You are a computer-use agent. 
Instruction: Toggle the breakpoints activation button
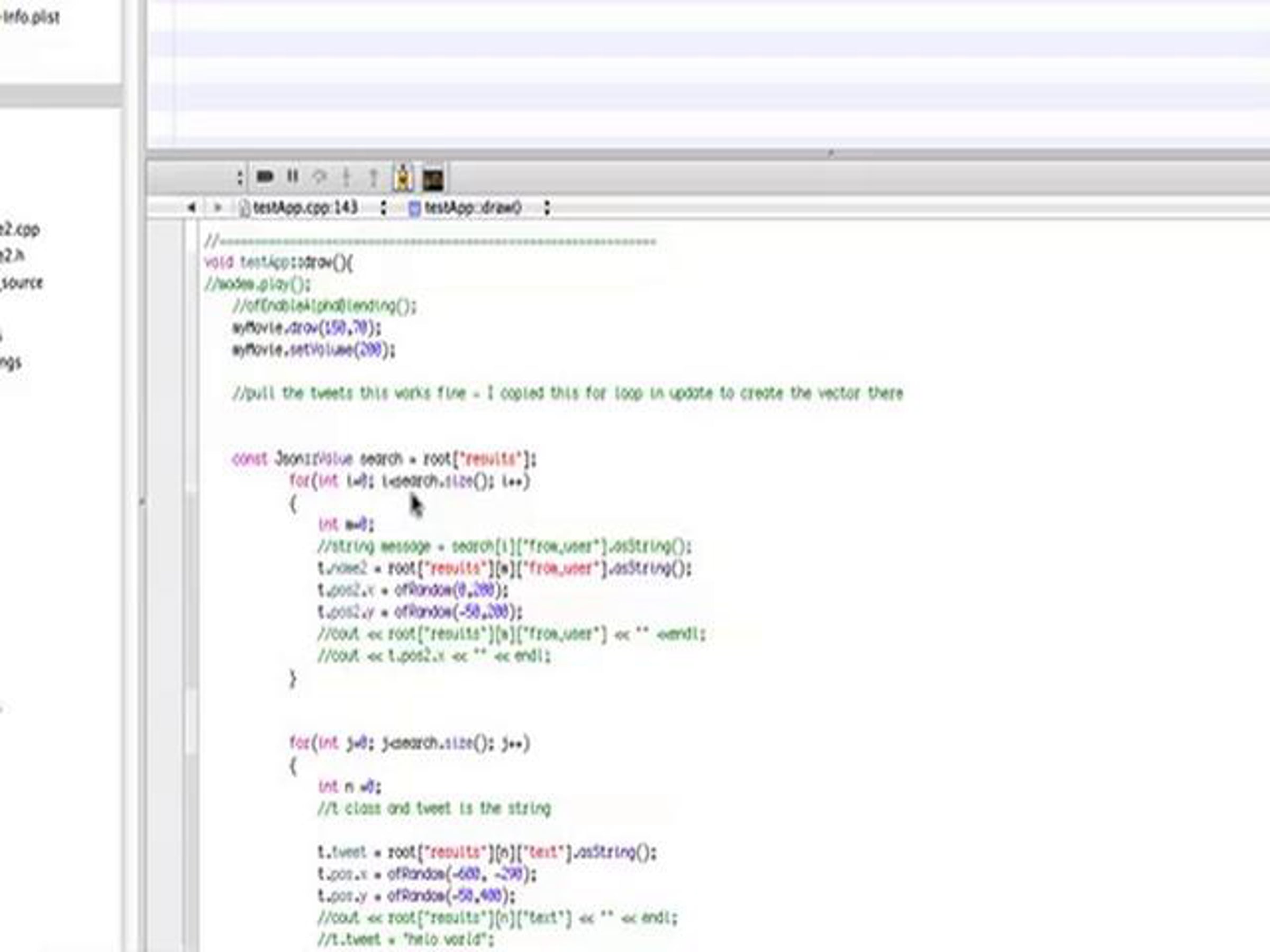tap(265, 176)
